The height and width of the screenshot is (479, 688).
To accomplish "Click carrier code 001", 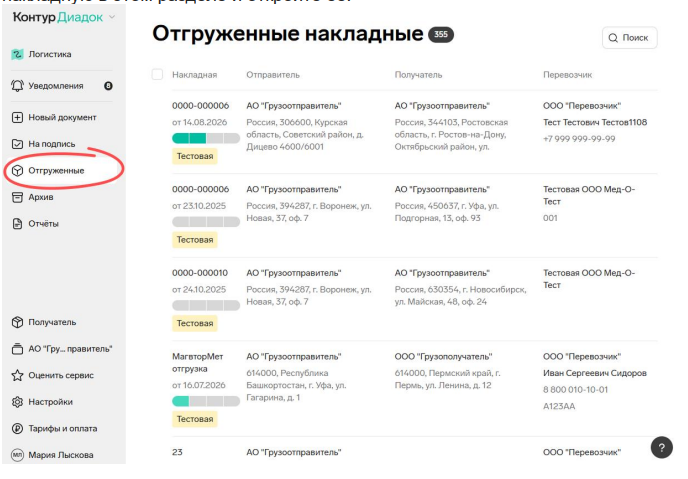I will tap(550, 218).
